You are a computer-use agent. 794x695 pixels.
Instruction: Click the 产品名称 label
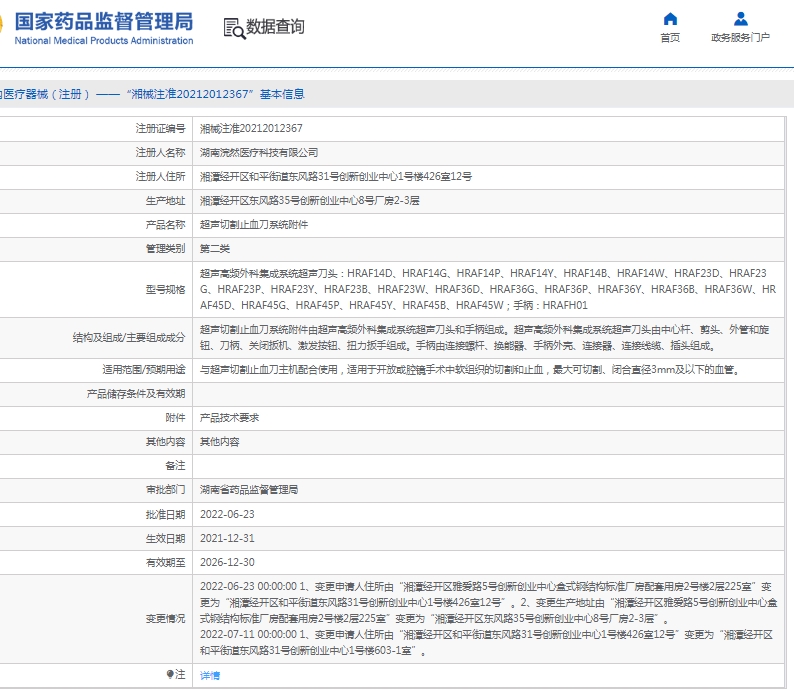pyautogui.click(x=166, y=224)
